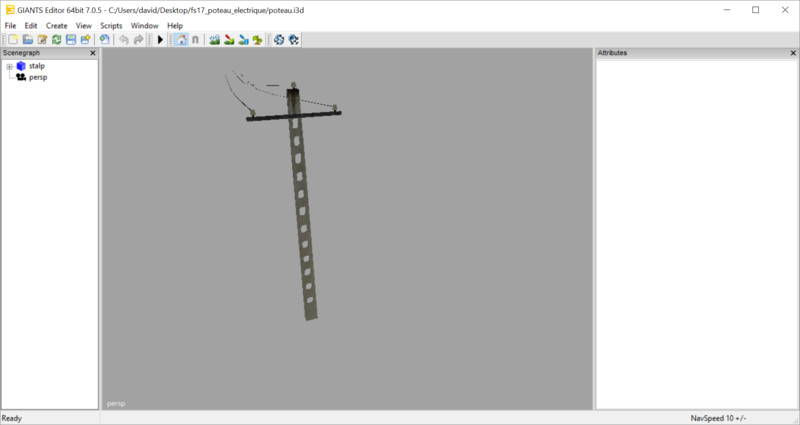Click the New file icon in toolbar
This screenshot has width=800, height=425.
point(13,40)
